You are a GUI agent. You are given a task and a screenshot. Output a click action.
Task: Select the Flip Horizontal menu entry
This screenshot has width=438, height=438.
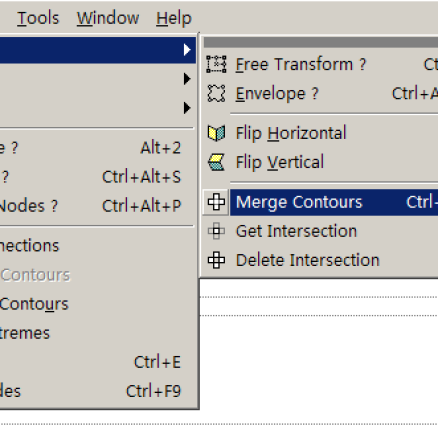click(x=320, y=133)
